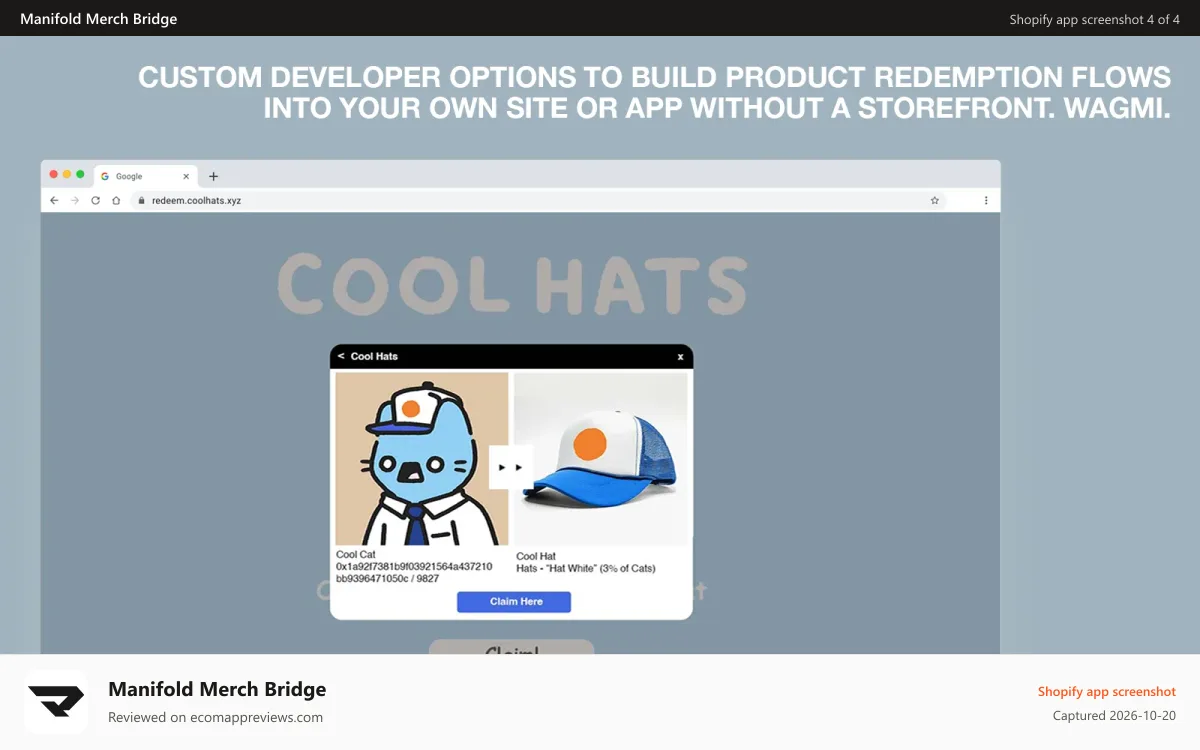Click the lock icon in address bar
The height and width of the screenshot is (750, 1200).
click(x=142, y=200)
